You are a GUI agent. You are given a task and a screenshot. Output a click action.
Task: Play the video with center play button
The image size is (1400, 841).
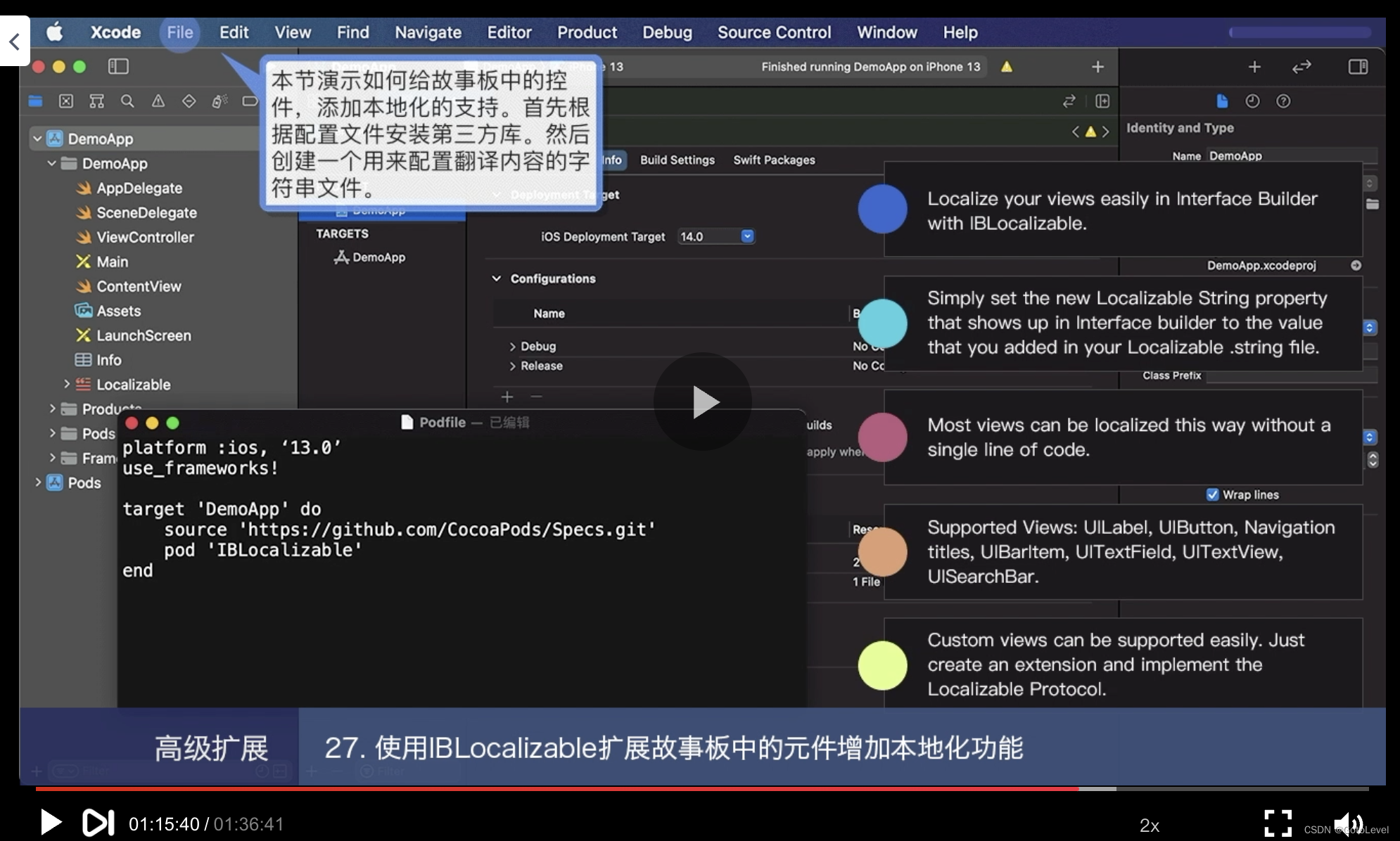702,402
